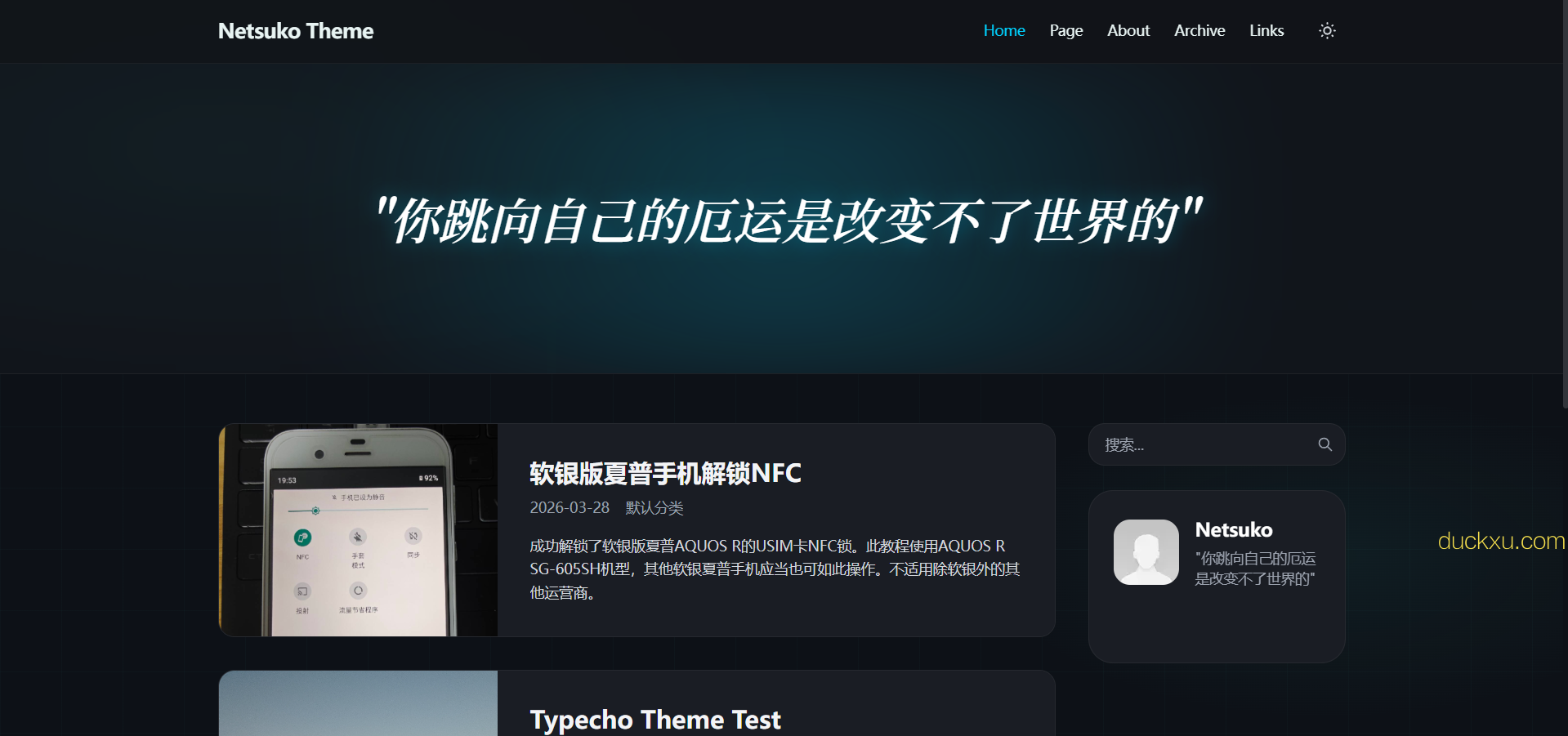
Task: Open Links from the top navigation
Action: [1266, 31]
